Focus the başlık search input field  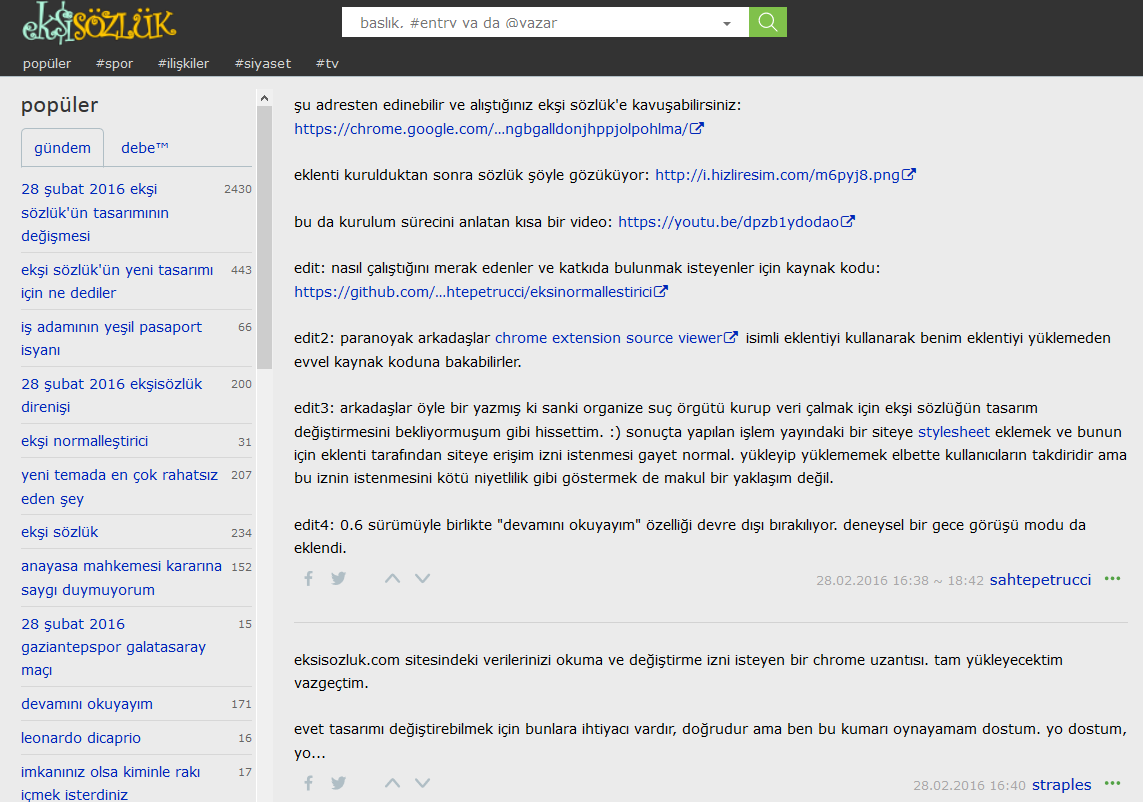click(x=530, y=23)
